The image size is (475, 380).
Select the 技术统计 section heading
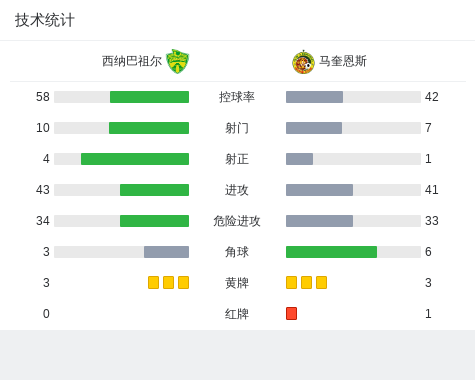point(44,20)
